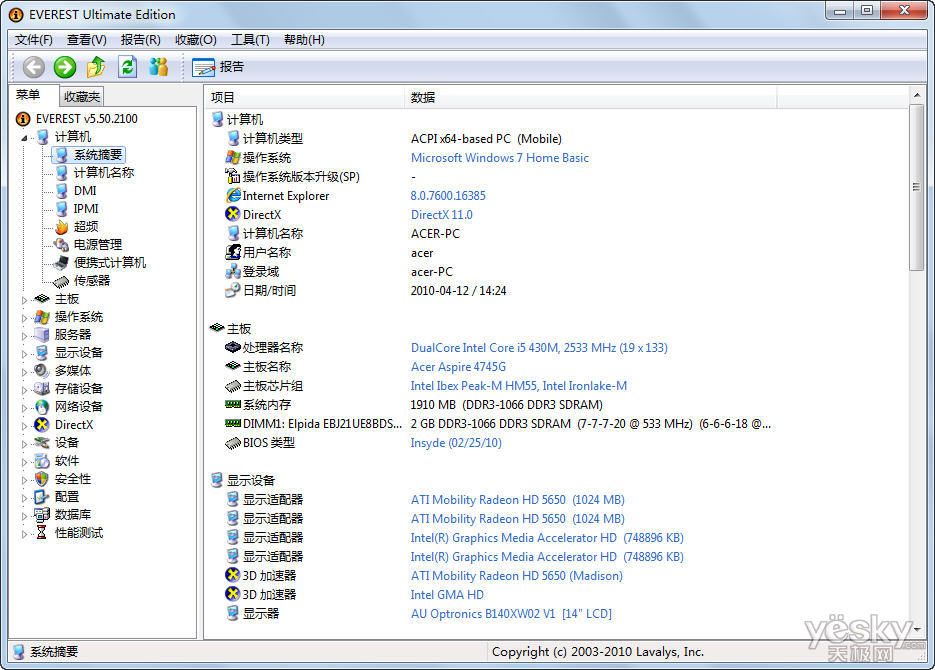Click the 计算机类型 row icon
The image size is (935, 670).
click(233, 138)
